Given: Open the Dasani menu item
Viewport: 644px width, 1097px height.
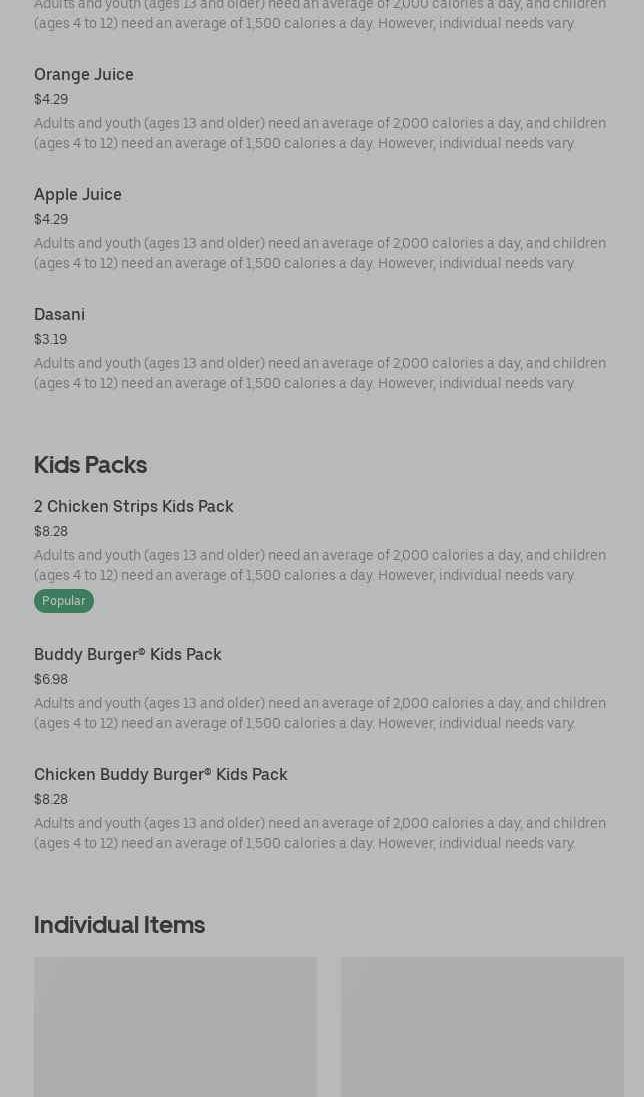Looking at the screenshot, I should click(x=60, y=315).
